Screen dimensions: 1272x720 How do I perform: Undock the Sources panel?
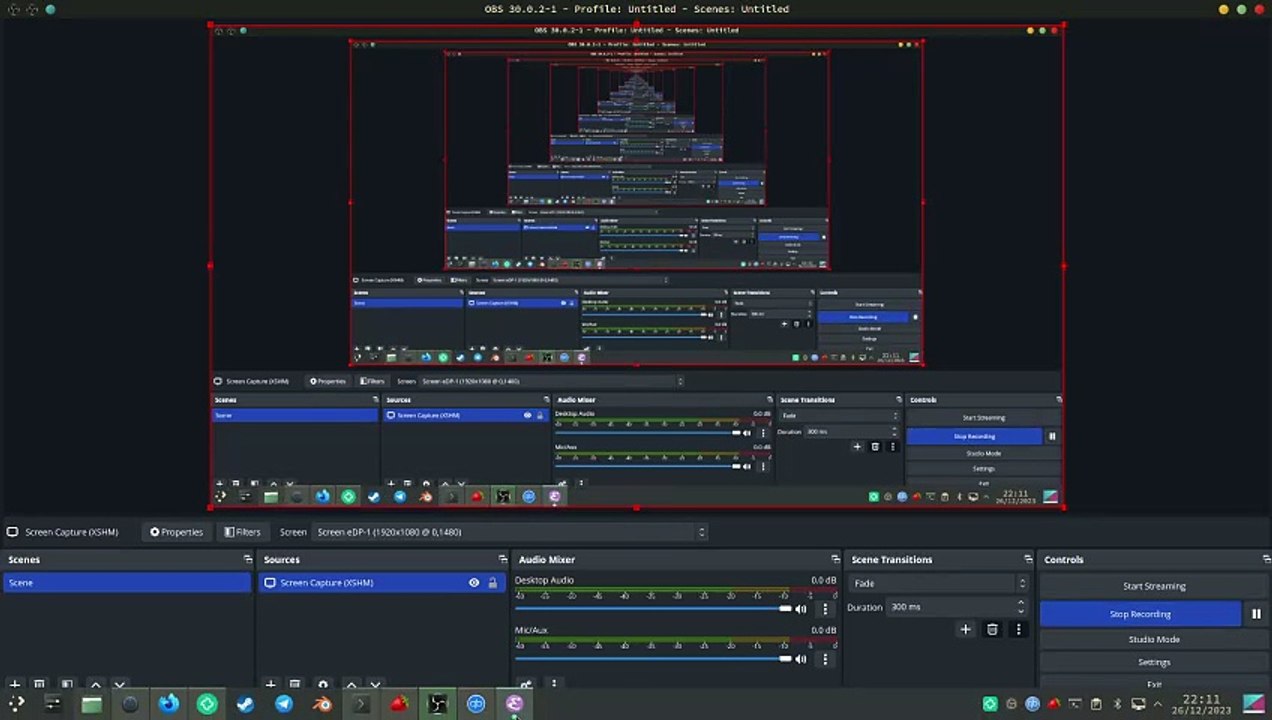[502, 560]
